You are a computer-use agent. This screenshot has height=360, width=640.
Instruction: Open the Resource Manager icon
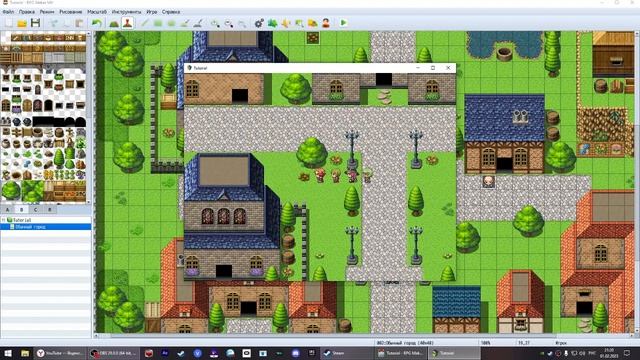click(313, 23)
